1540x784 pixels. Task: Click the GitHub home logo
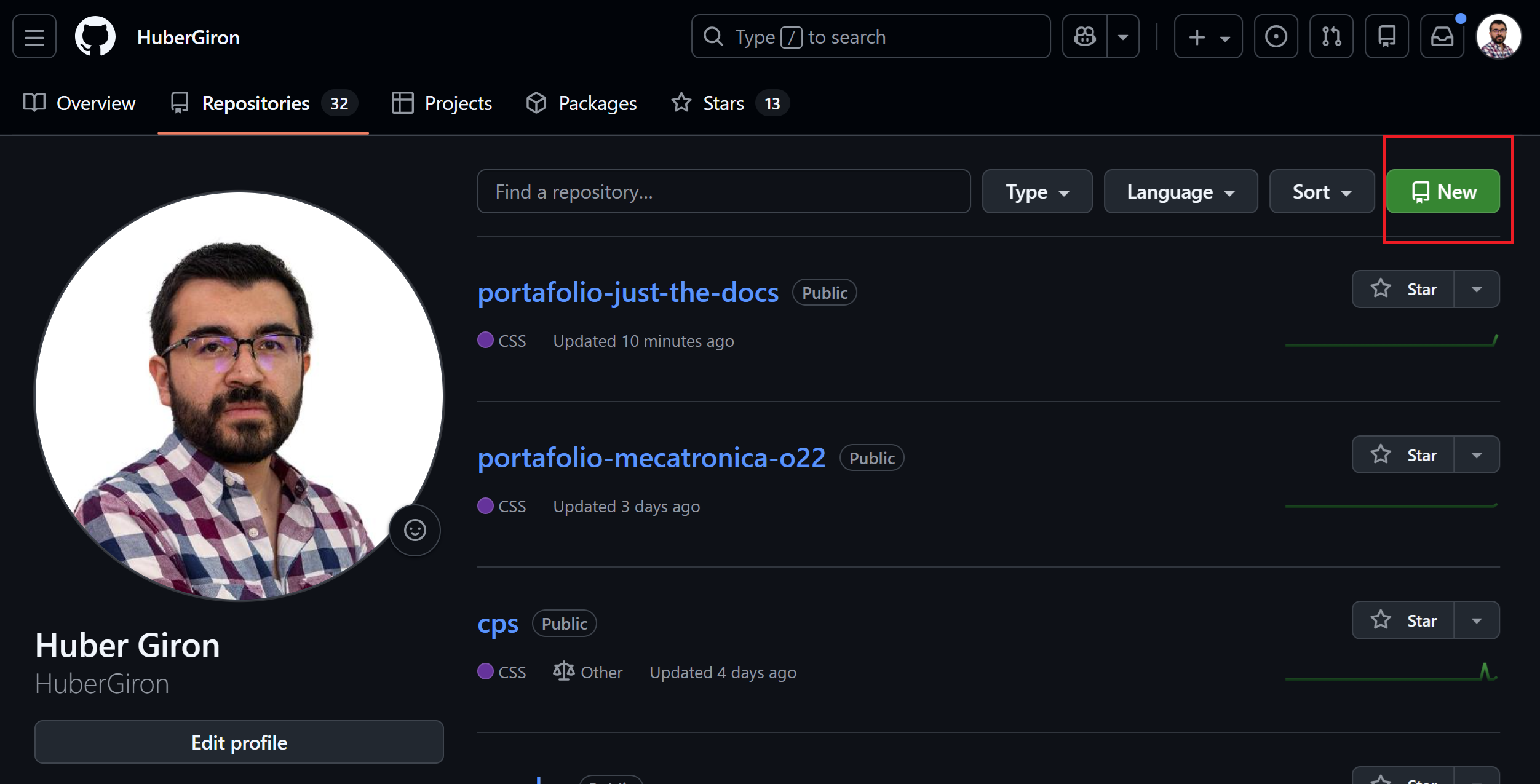coord(95,36)
